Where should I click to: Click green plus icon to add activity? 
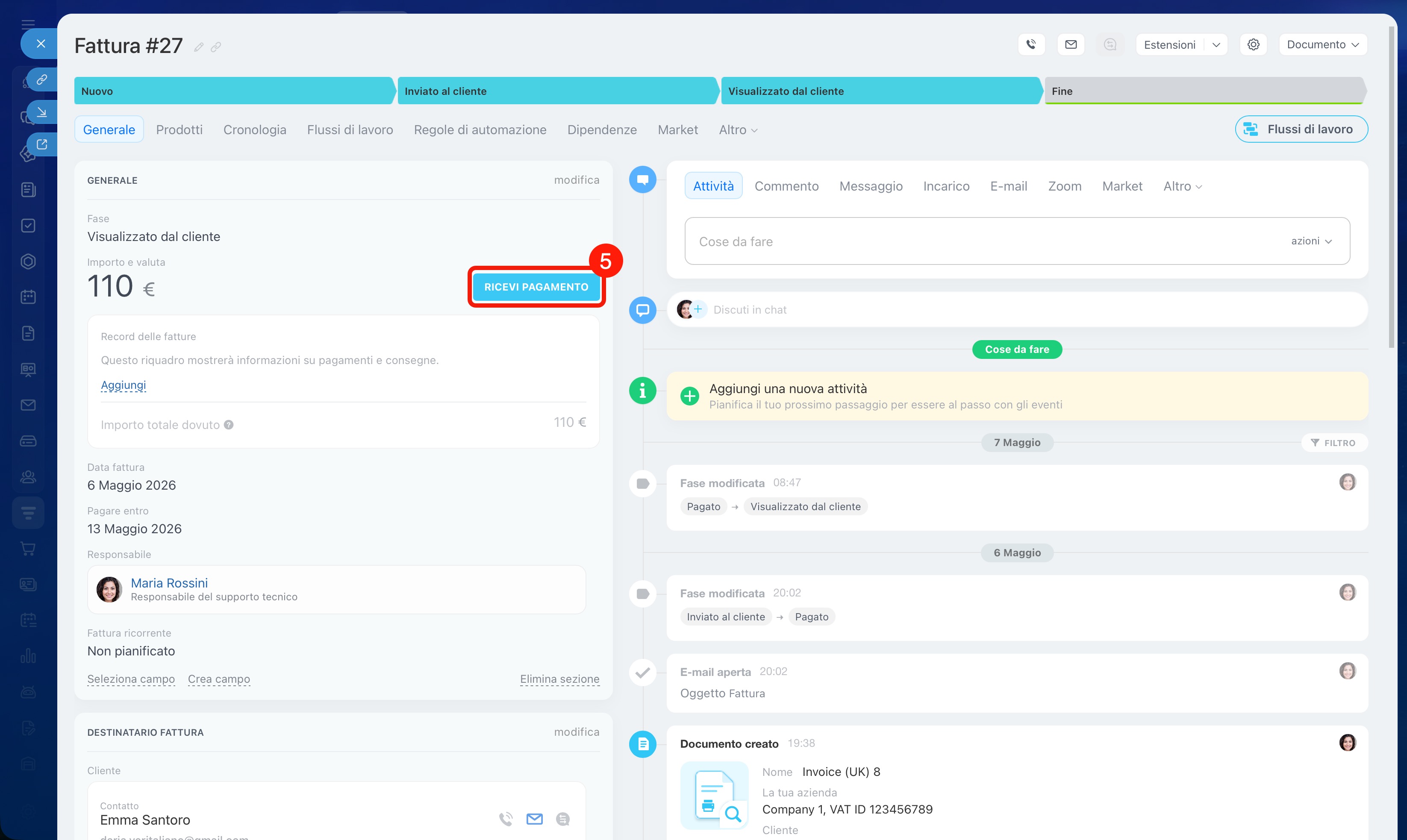(x=689, y=396)
